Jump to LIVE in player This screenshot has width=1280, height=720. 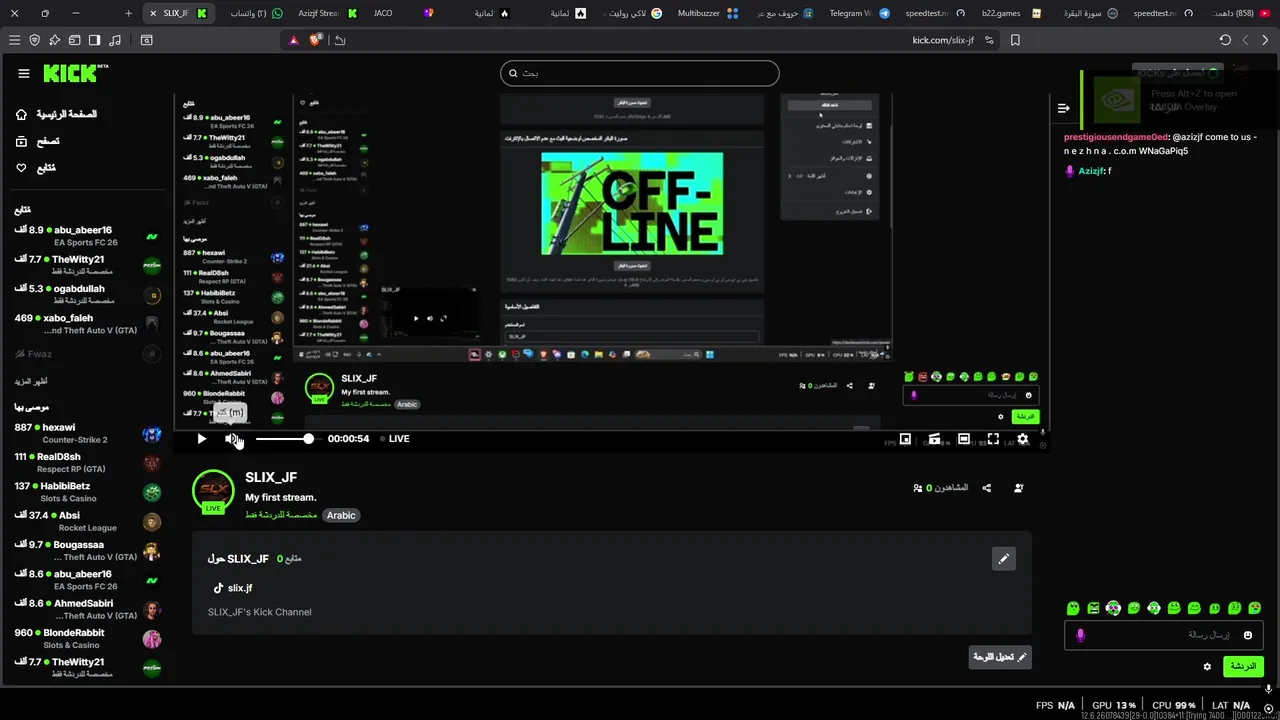click(x=395, y=438)
